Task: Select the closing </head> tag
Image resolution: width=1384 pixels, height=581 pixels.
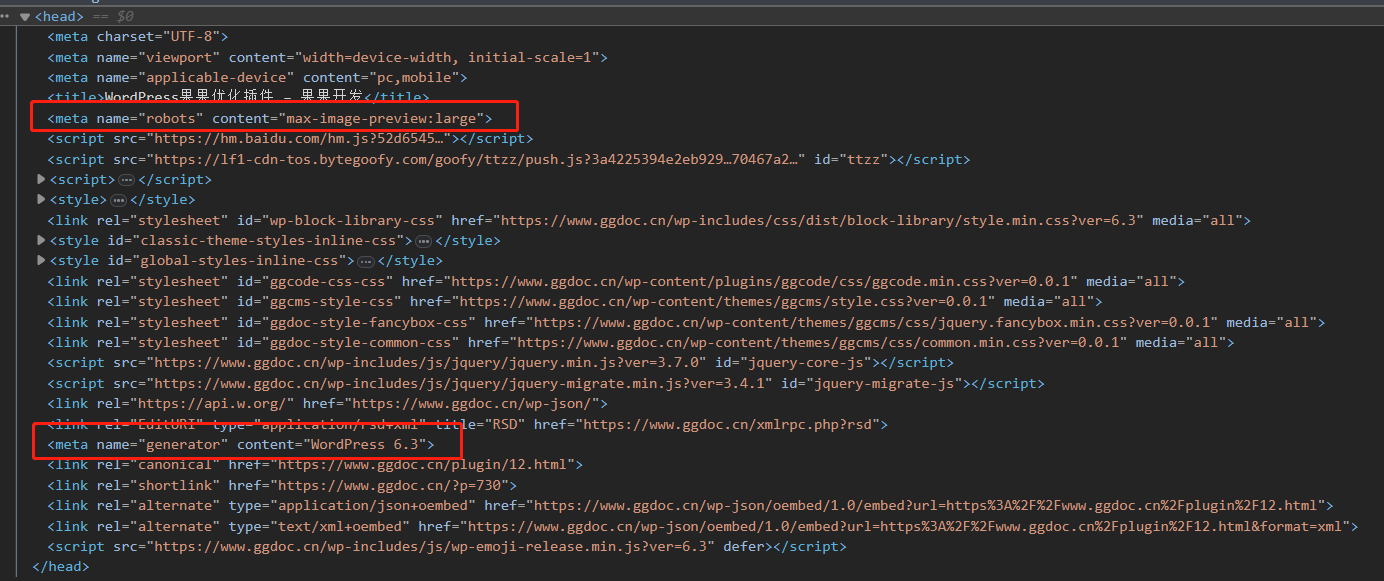Action: [x=61, y=567]
